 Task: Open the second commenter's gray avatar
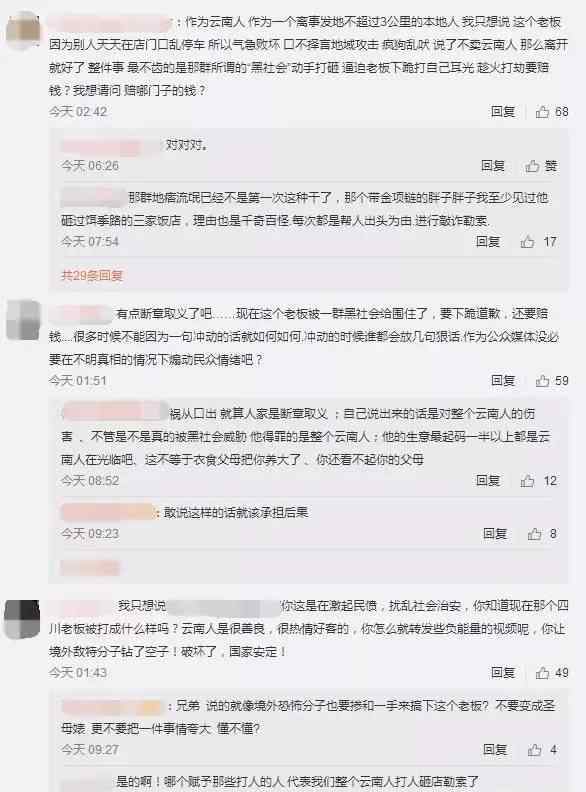click(23, 320)
